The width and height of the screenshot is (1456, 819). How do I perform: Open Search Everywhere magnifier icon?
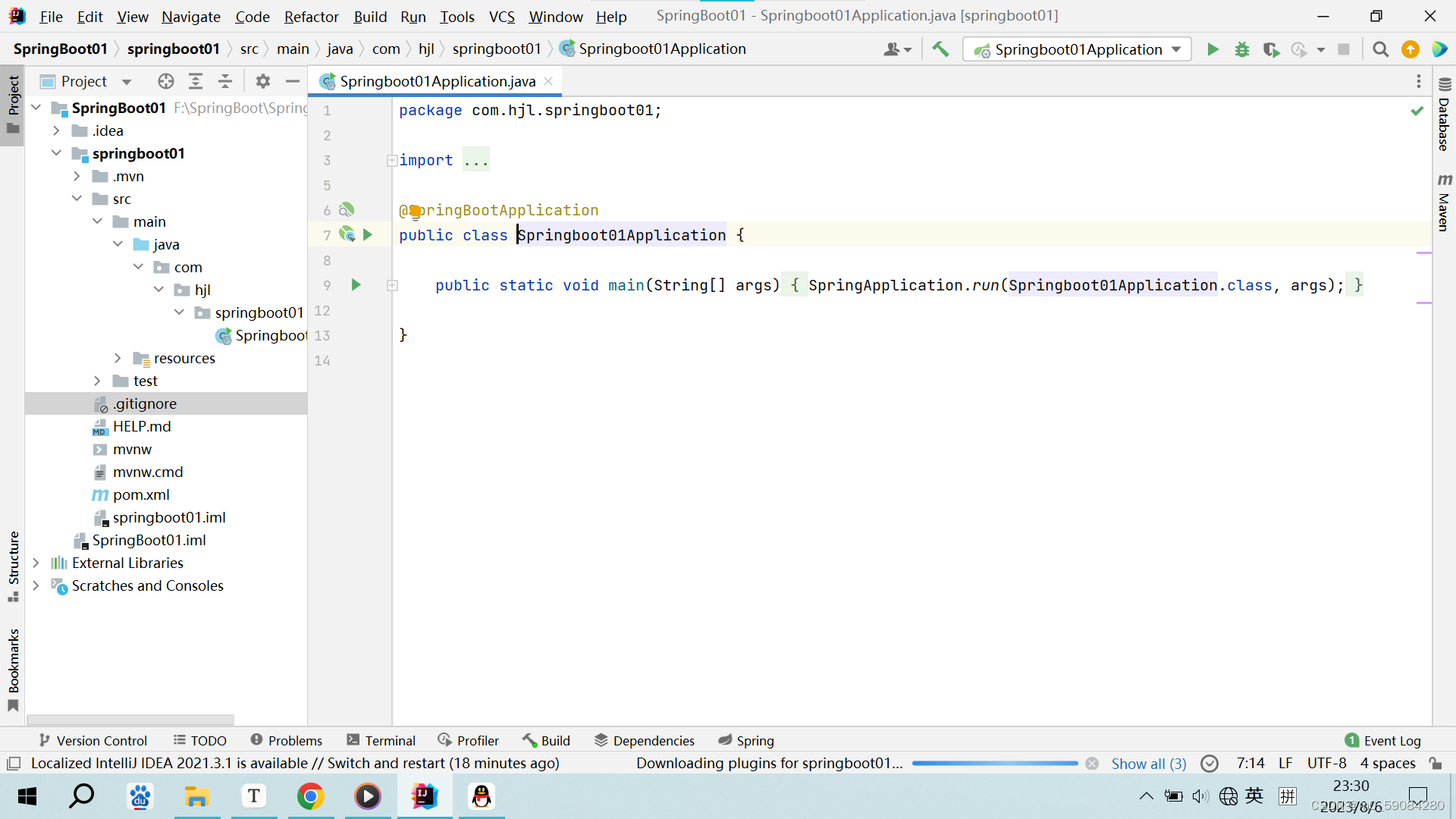pyautogui.click(x=1380, y=49)
